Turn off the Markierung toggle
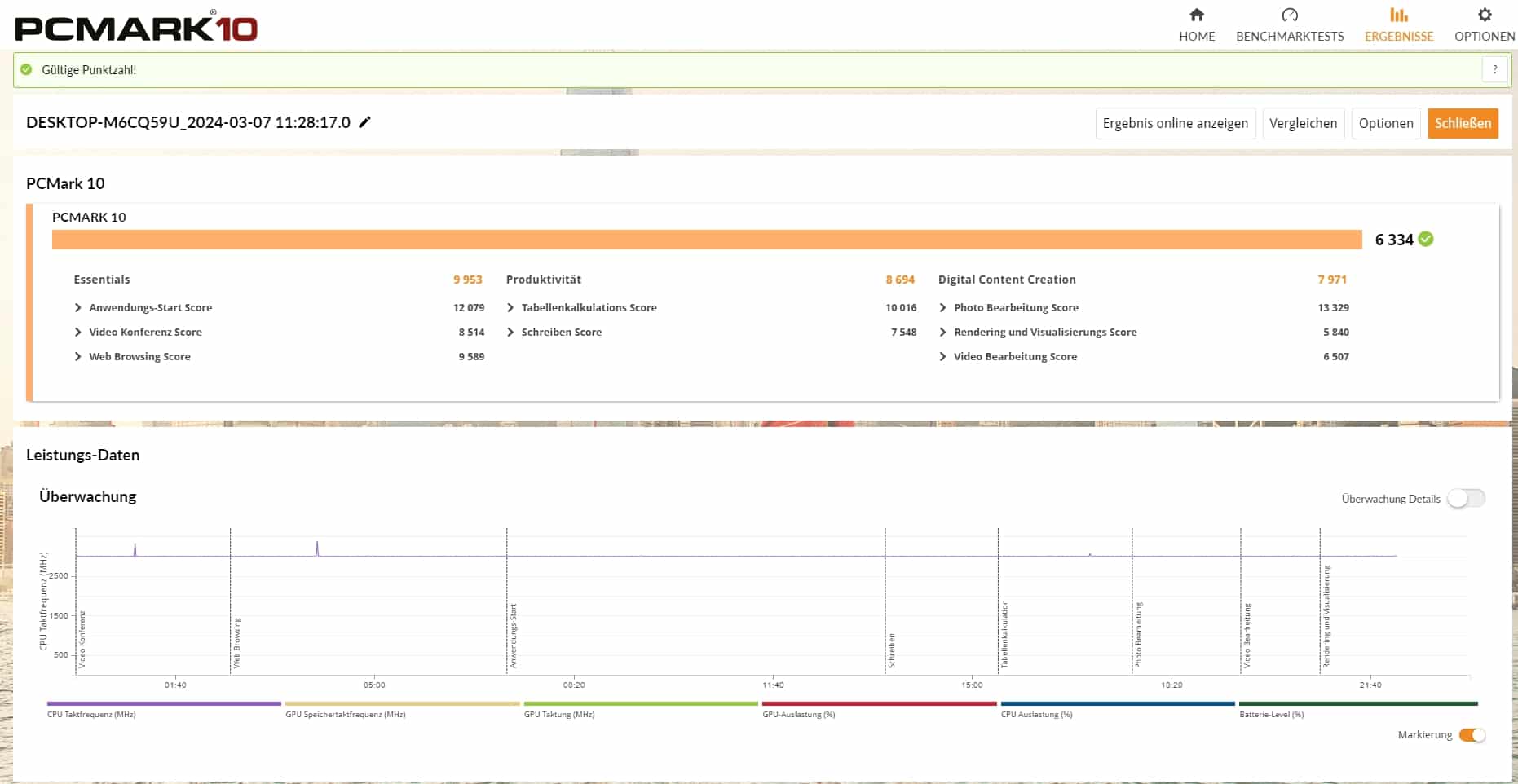The height and width of the screenshot is (784, 1518). (x=1472, y=735)
